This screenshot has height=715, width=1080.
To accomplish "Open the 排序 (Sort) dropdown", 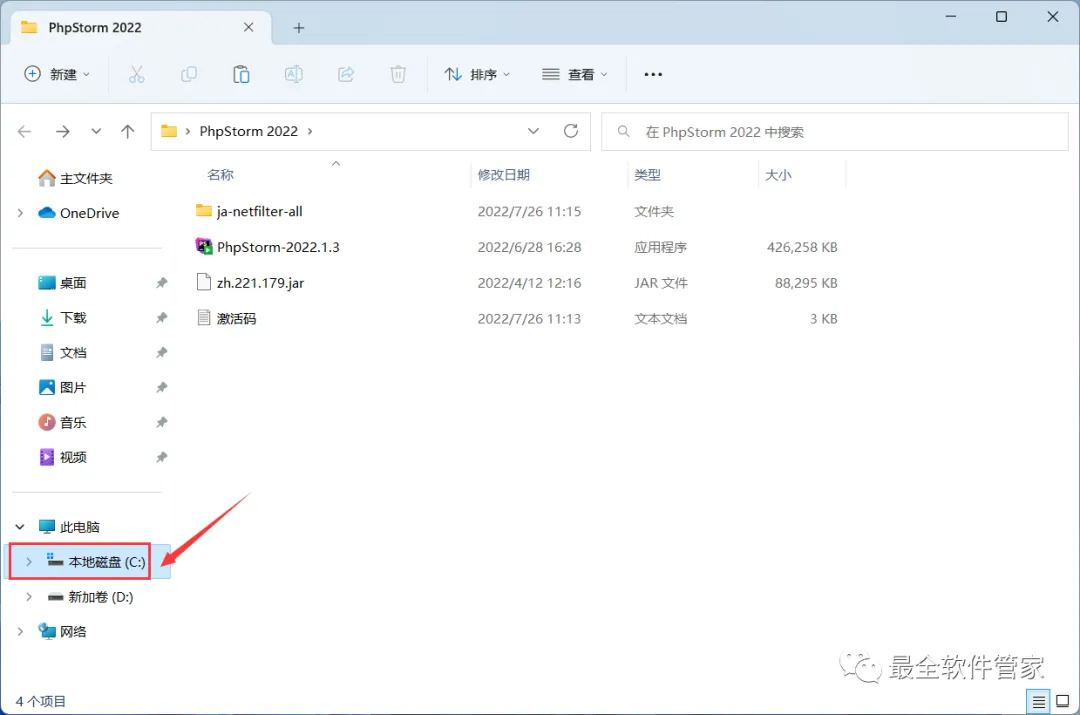I will pos(477,74).
